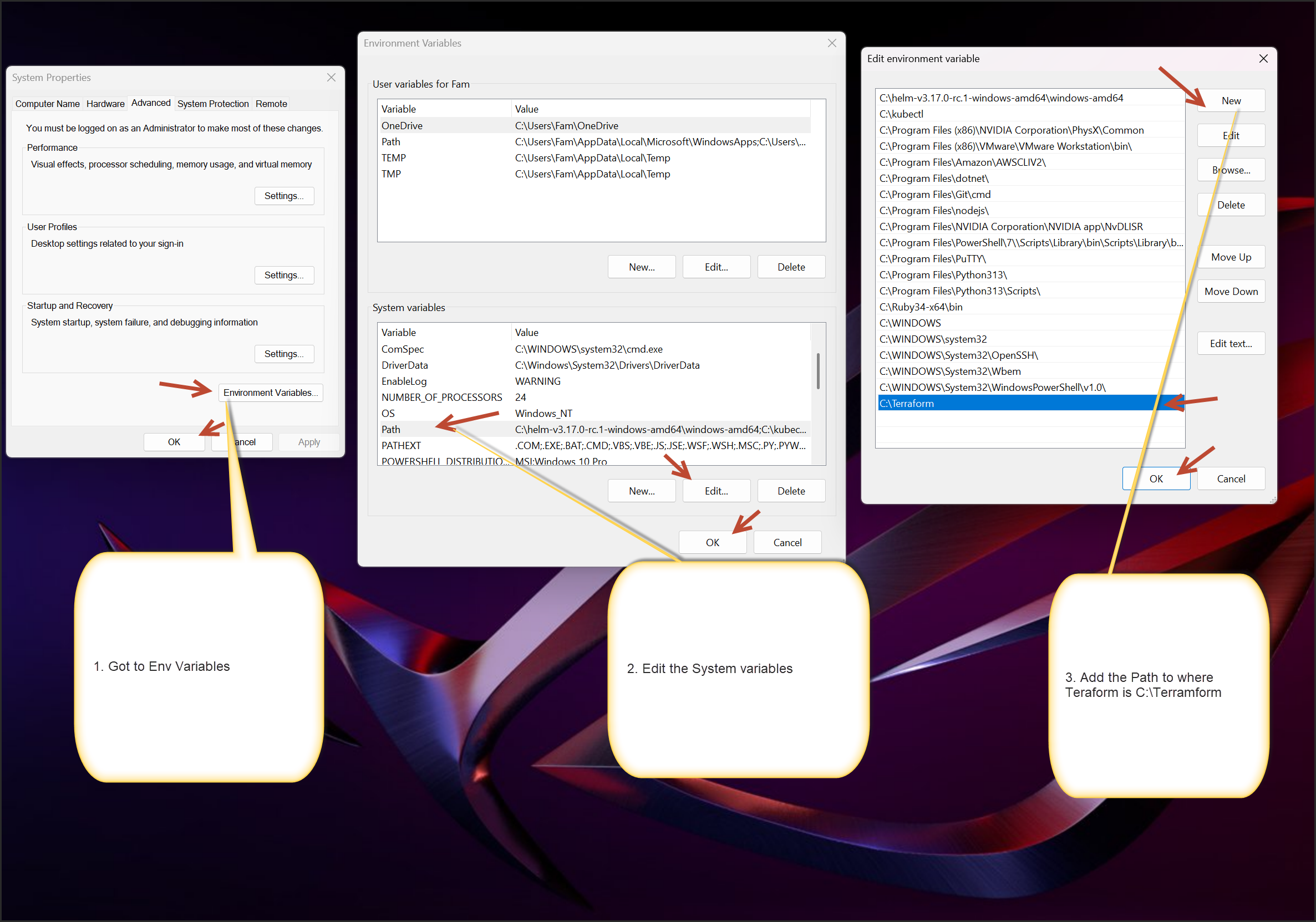The height and width of the screenshot is (922, 1316).
Task: Select the Remote tab
Action: tap(271, 104)
